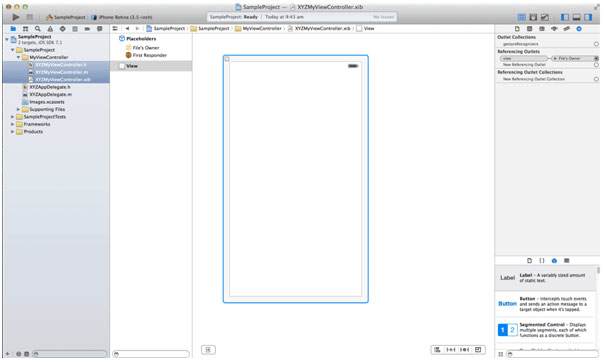Open the Log navigator speech-bubble icon

99,29
